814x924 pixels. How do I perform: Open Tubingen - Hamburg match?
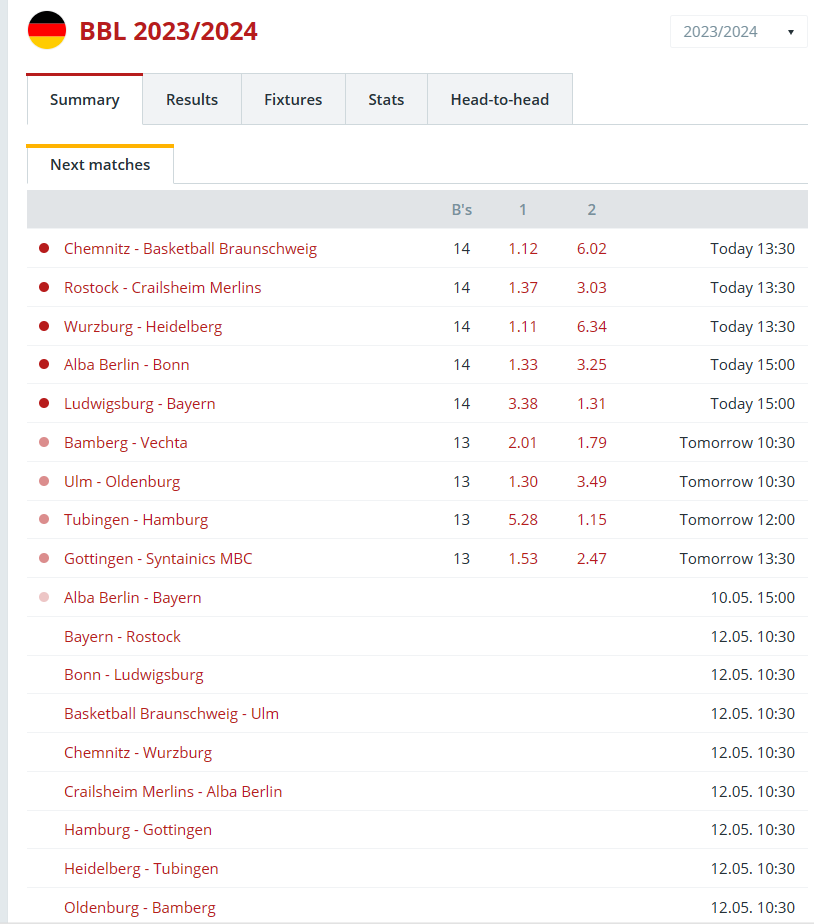[136, 520]
